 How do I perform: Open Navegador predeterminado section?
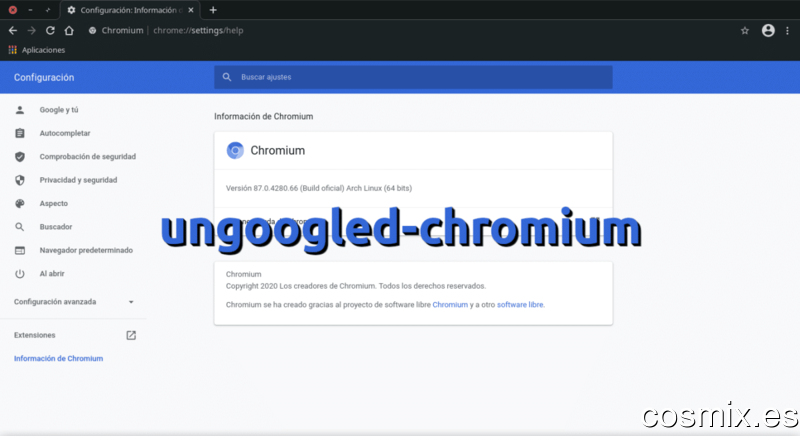point(86,250)
